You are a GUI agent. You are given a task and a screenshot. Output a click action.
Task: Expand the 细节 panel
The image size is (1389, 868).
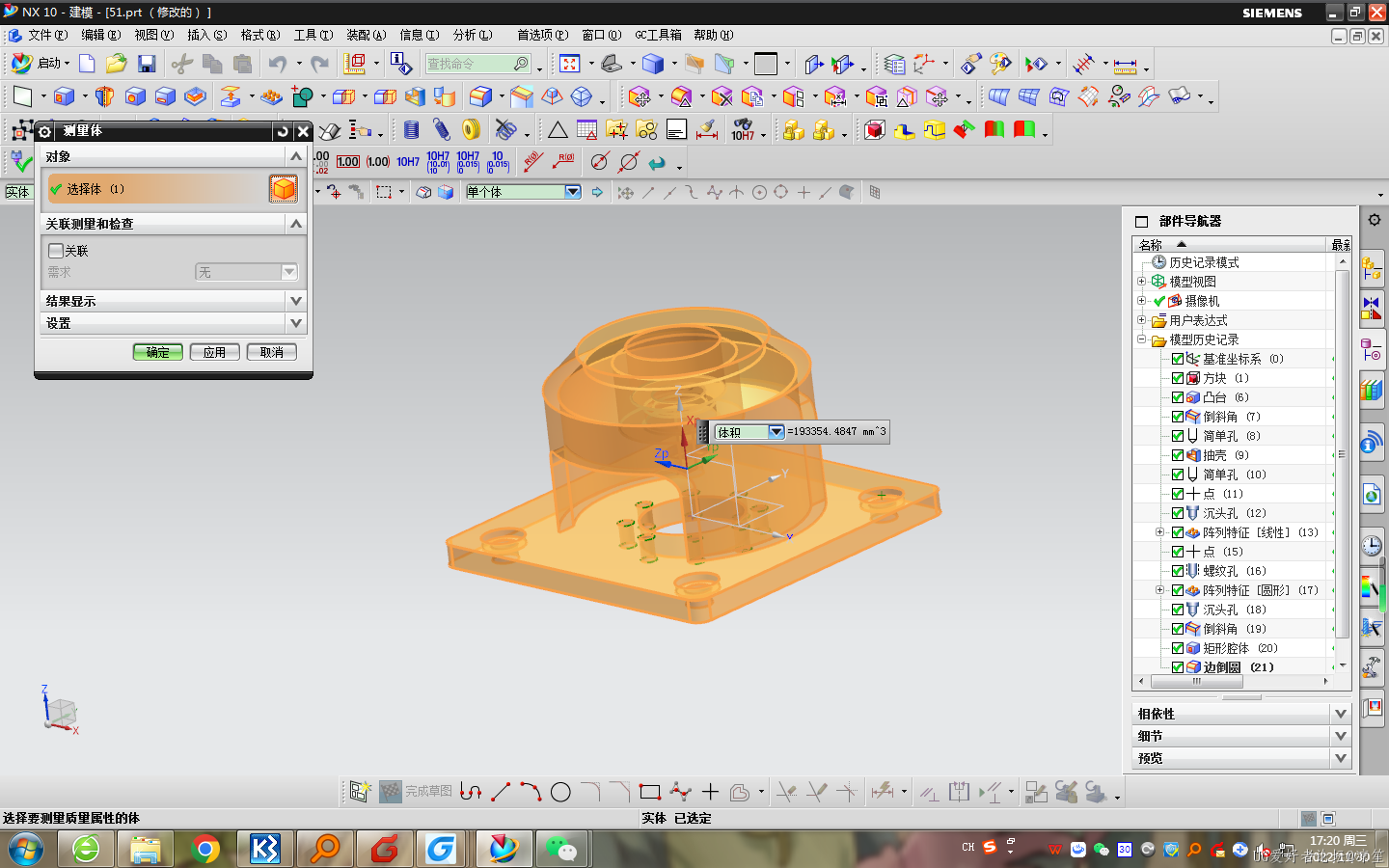[x=1340, y=736]
